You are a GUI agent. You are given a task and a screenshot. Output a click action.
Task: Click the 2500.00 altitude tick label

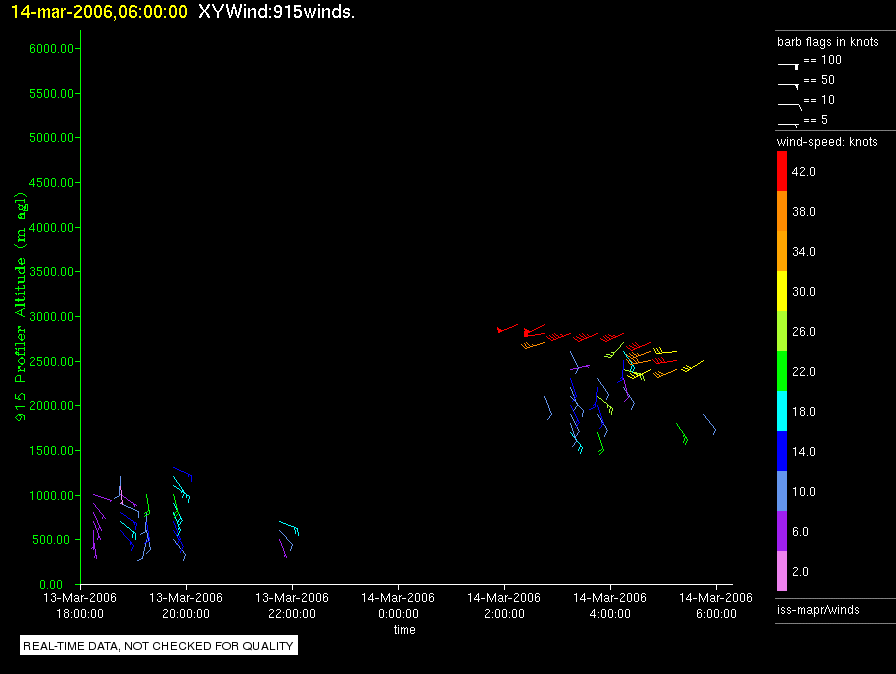pyautogui.click(x=51, y=361)
